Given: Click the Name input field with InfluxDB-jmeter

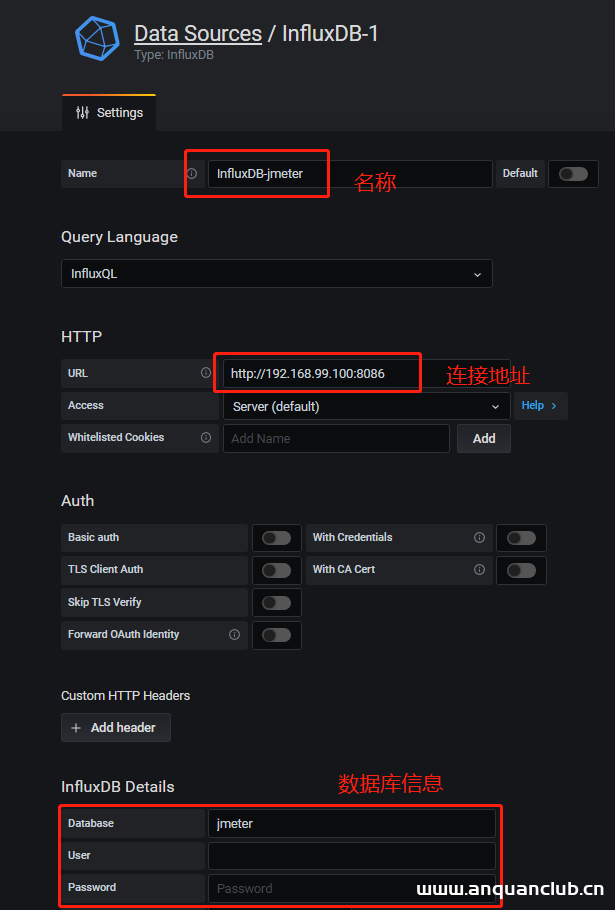Looking at the screenshot, I should tap(350, 174).
